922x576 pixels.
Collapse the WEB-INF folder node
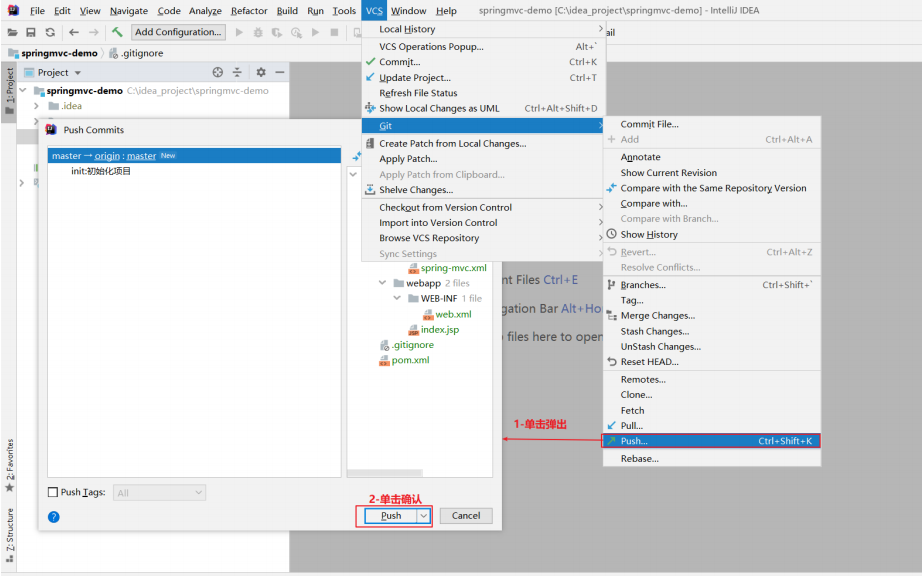397,298
